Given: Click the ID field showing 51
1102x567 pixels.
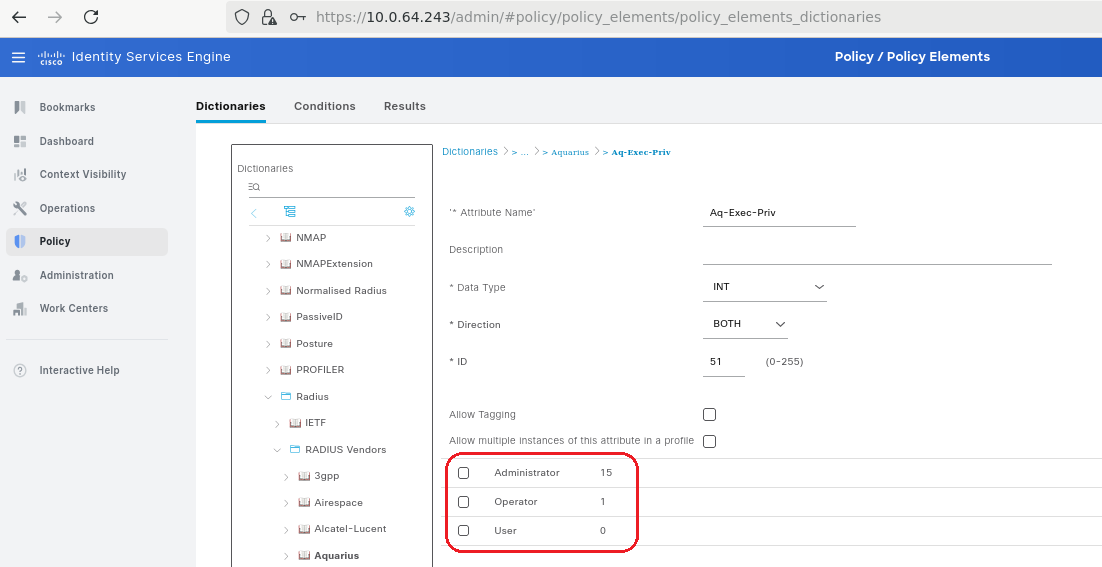Looking at the screenshot, I should click(723, 362).
